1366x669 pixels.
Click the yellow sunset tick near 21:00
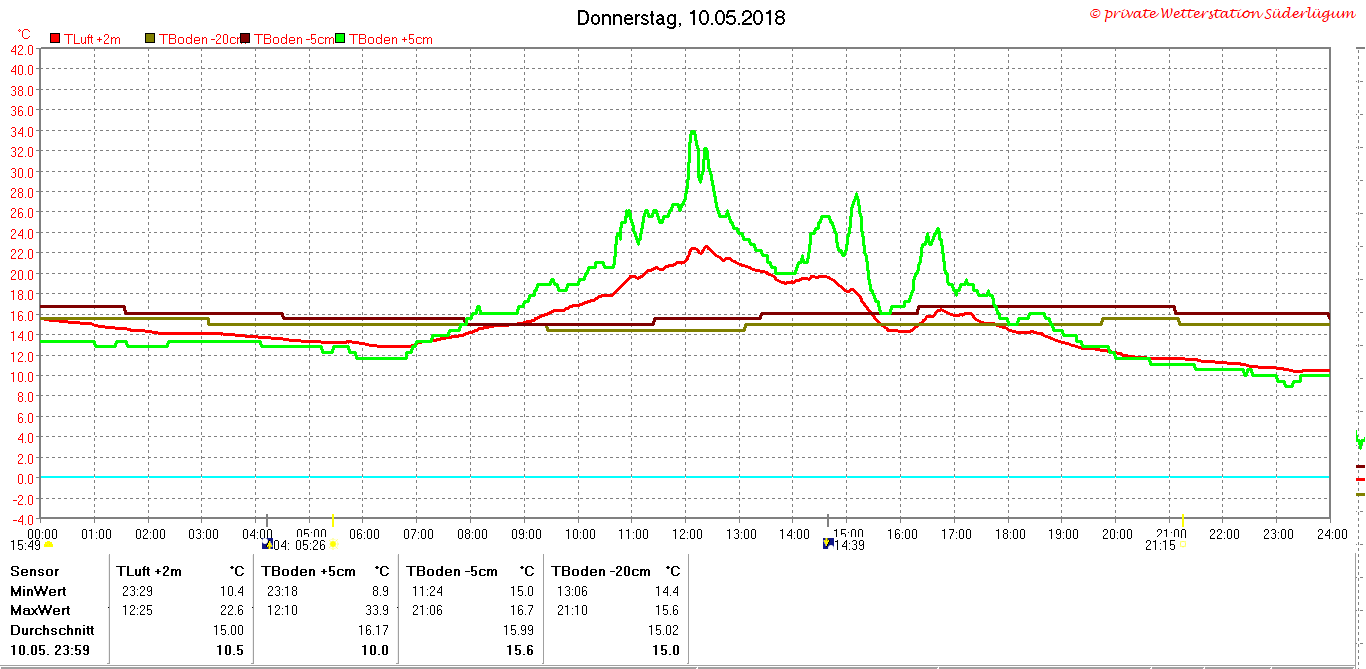pyautogui.click(x=1182, y=521)
